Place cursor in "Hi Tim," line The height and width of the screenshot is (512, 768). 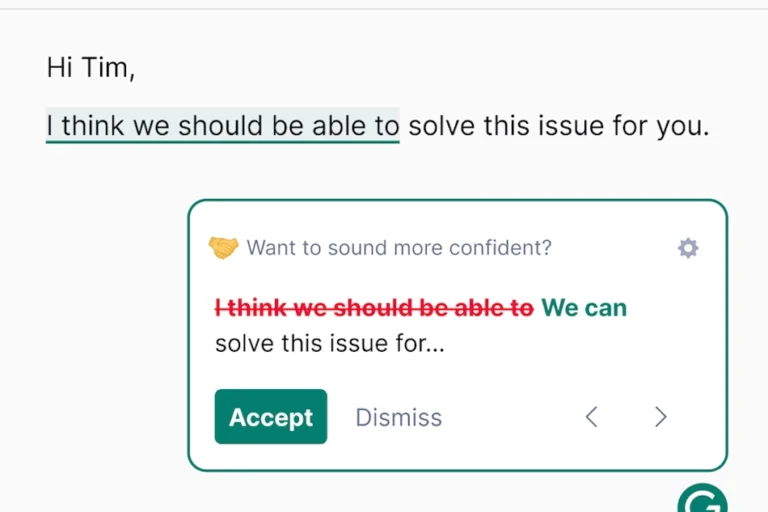tap(91, 68)
